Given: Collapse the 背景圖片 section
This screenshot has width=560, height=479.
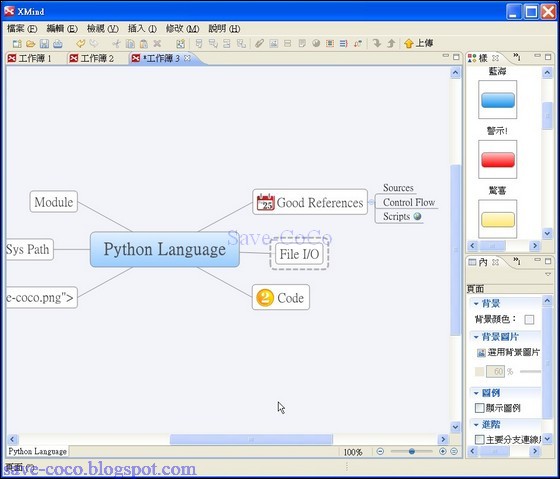Looking at the screenshot, I should (476, 336).
